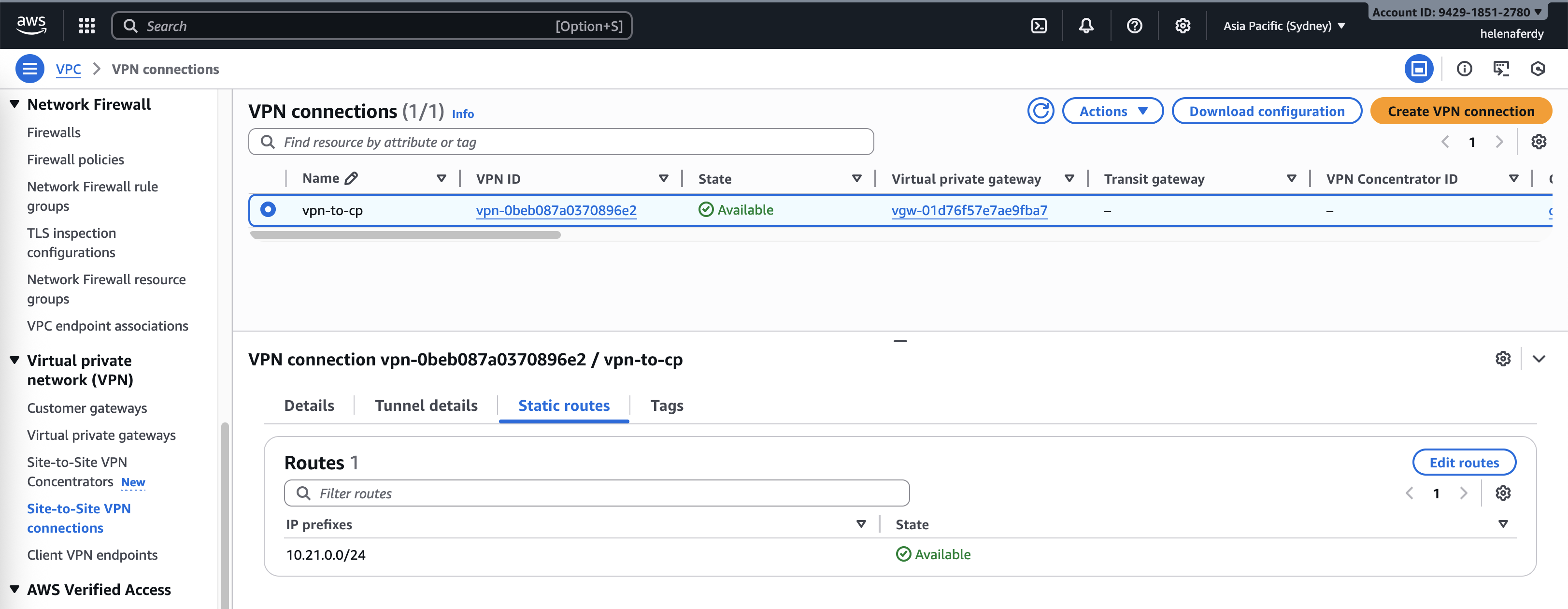Image resolution: width=1568 pixels, height=609 pixels.
Task: Click the help question mark icon
Action: click(1134, 26)
